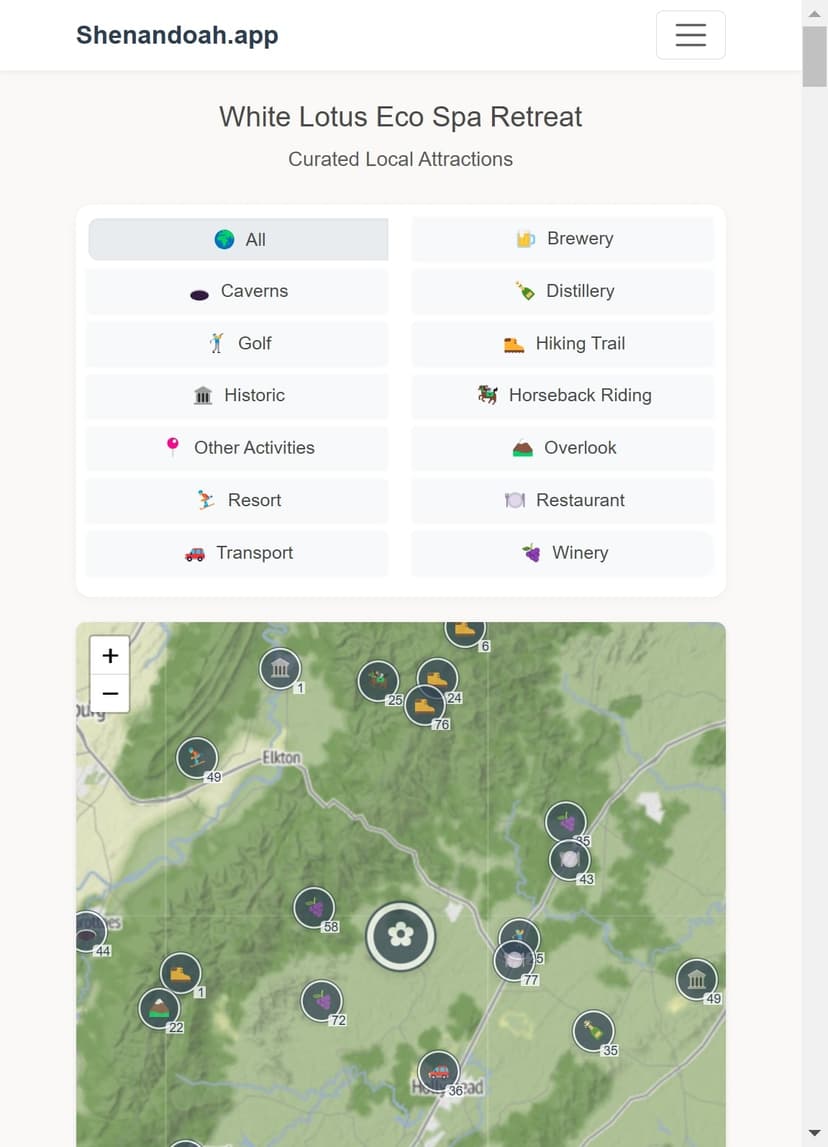Click the scrollbar up arrow

[x=814, y=13]
